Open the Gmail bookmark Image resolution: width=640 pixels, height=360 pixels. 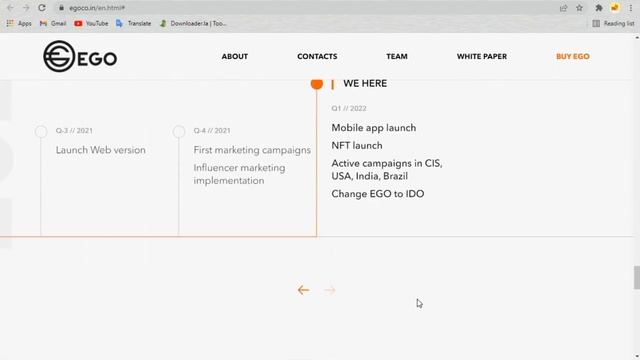(53, 24)
